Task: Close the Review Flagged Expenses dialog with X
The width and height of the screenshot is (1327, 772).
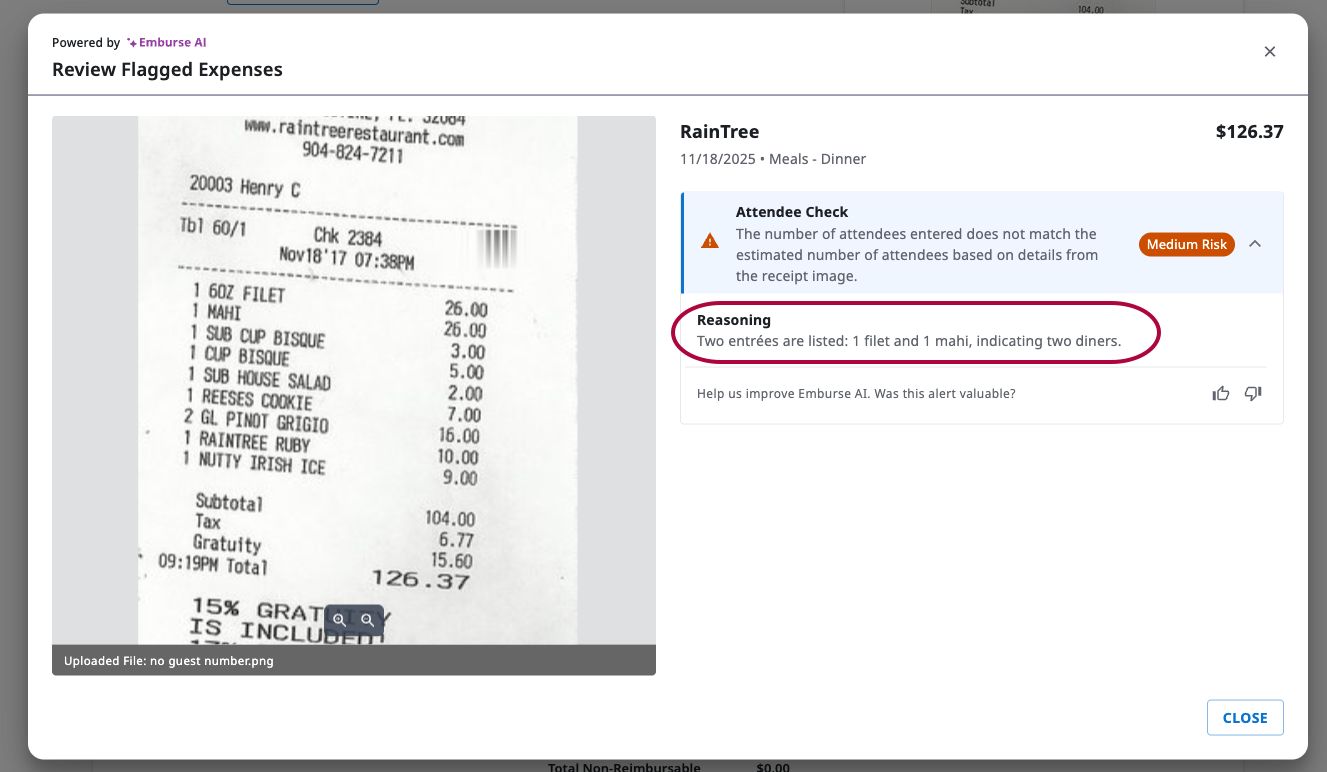Action: (1270, 52)
